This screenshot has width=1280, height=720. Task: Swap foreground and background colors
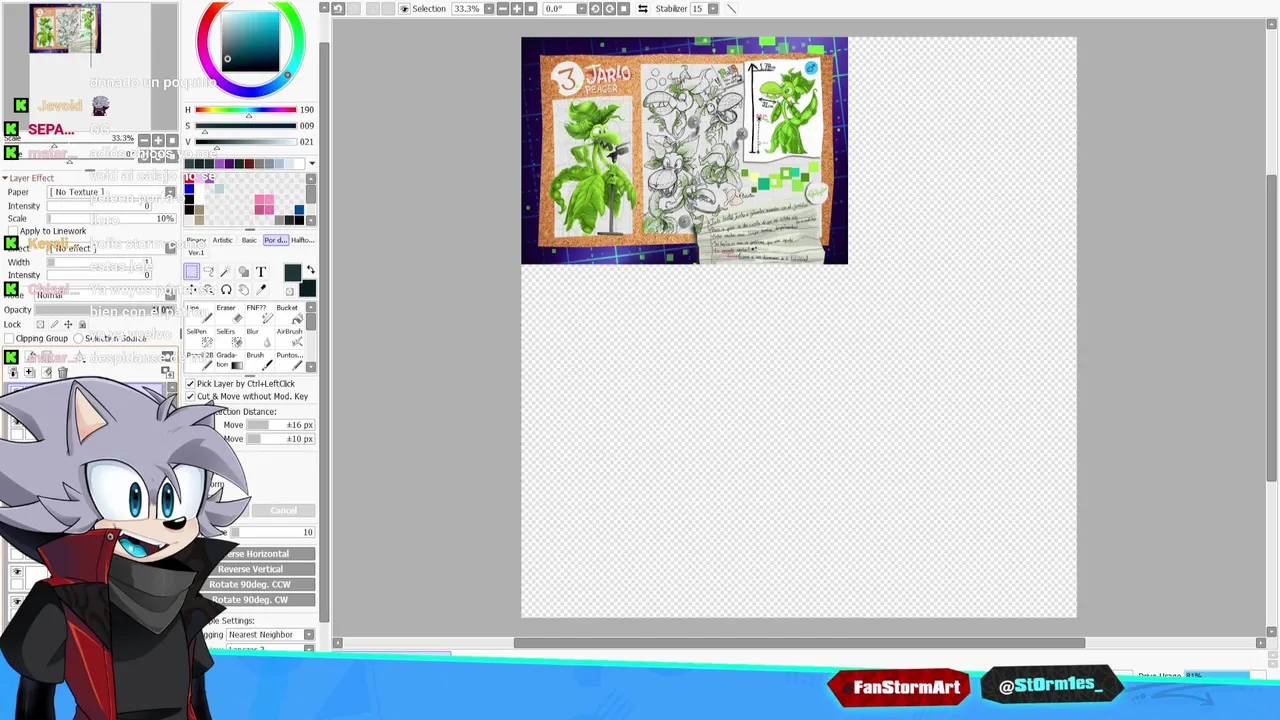coord(311,269)
